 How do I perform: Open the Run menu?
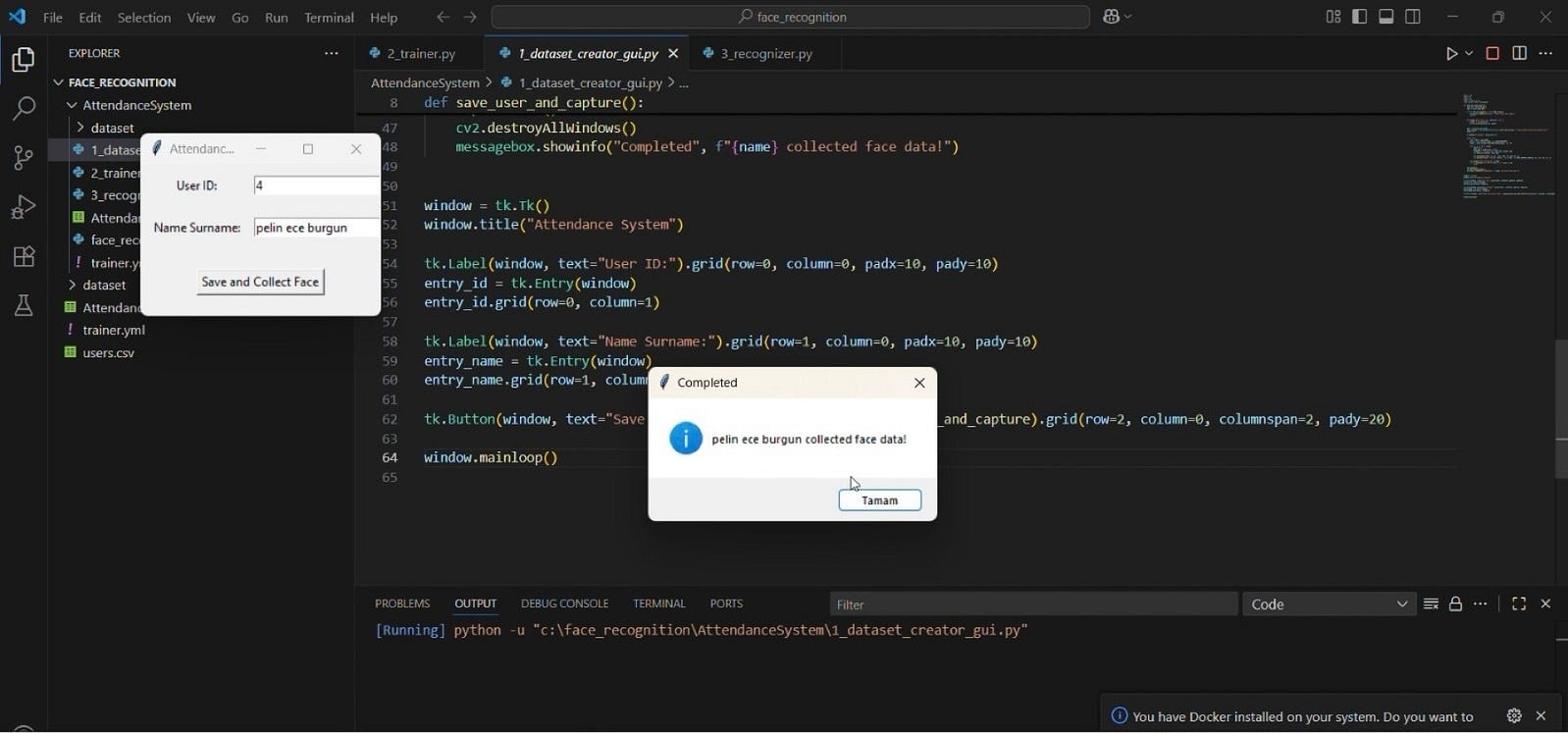tap(277, 18)
